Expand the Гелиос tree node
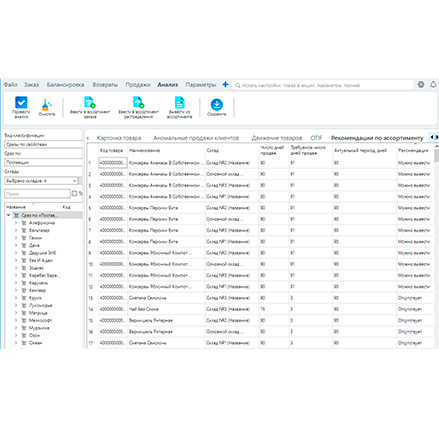Image resolution: width=439 pixels, height=439 pixels. point(16,238)
